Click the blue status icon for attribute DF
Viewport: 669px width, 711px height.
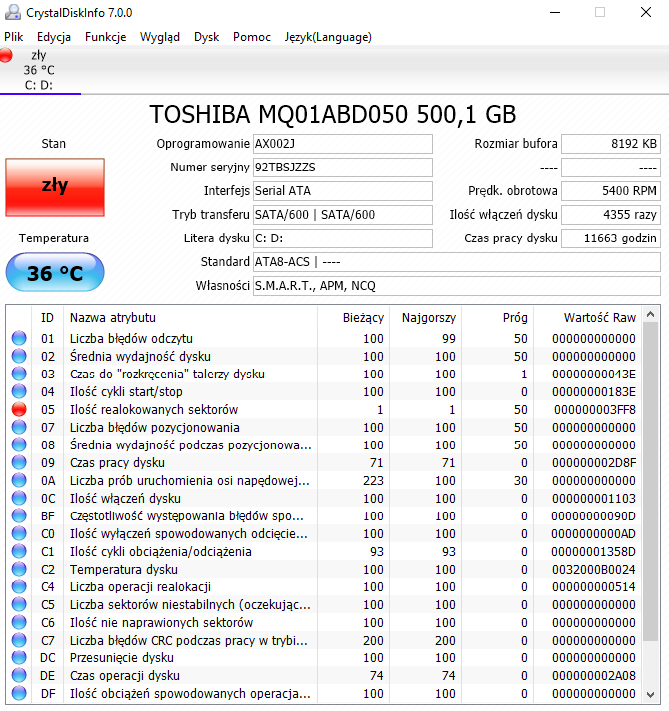click(x=19, y=693)
